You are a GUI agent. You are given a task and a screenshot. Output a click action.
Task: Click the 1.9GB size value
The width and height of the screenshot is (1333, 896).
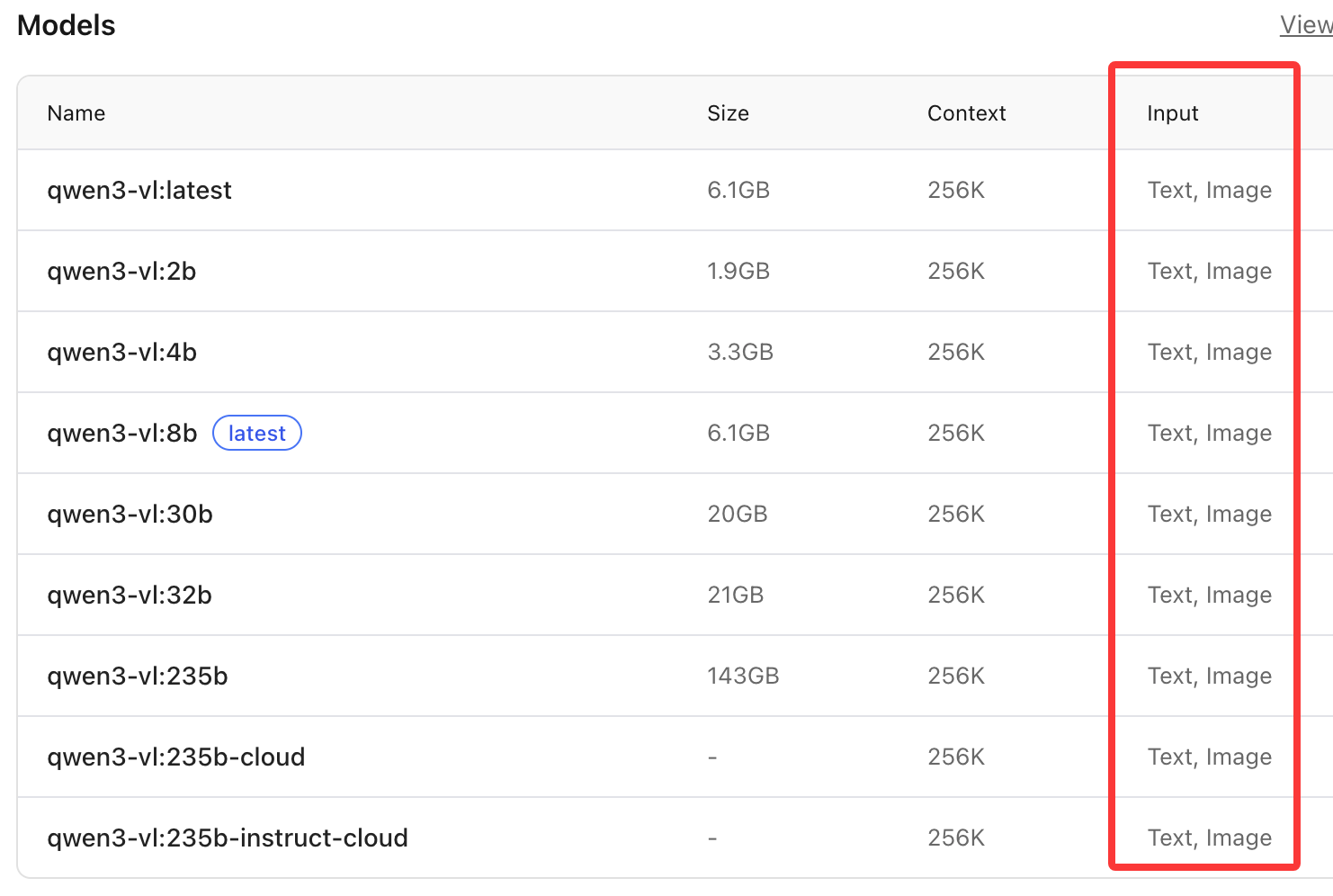tap(738, 272)
